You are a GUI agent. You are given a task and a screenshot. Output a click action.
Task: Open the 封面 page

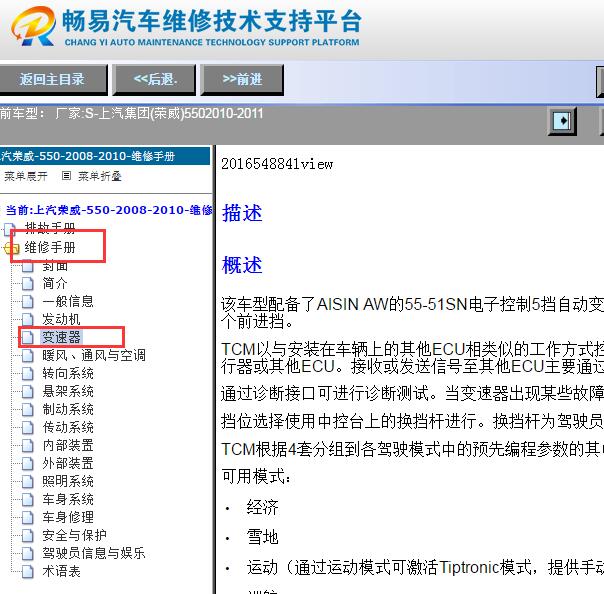(55, 265)
